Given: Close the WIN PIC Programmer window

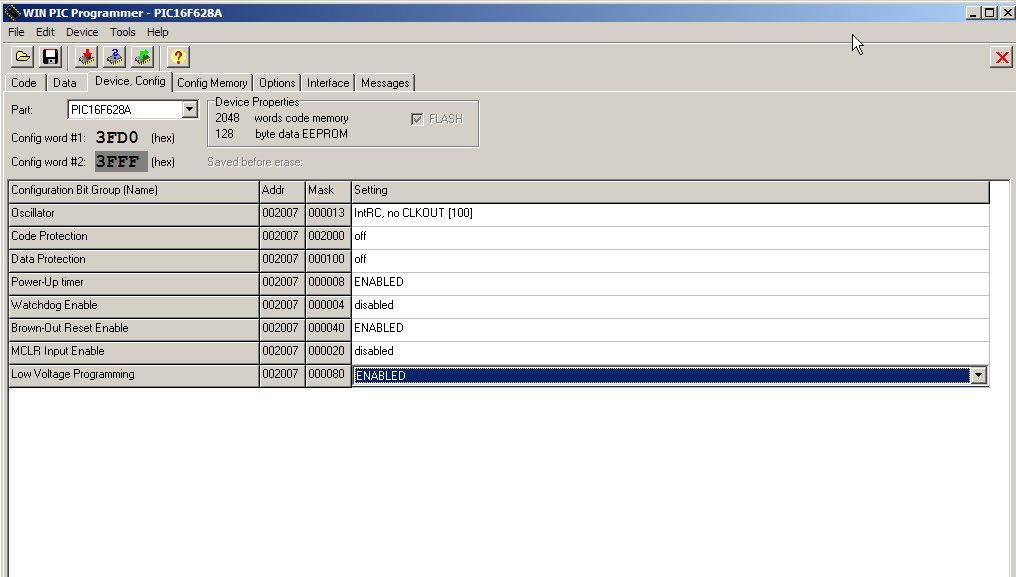Looking at the screenshot, I should (1007, 12).
